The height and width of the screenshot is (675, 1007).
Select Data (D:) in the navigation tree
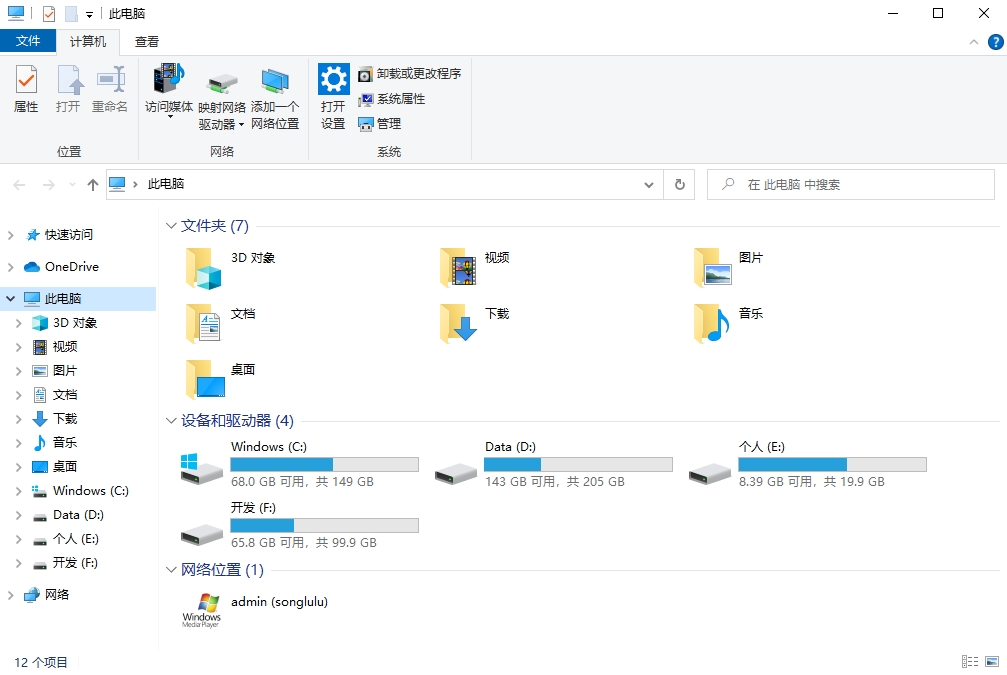[x=78, y=515]
